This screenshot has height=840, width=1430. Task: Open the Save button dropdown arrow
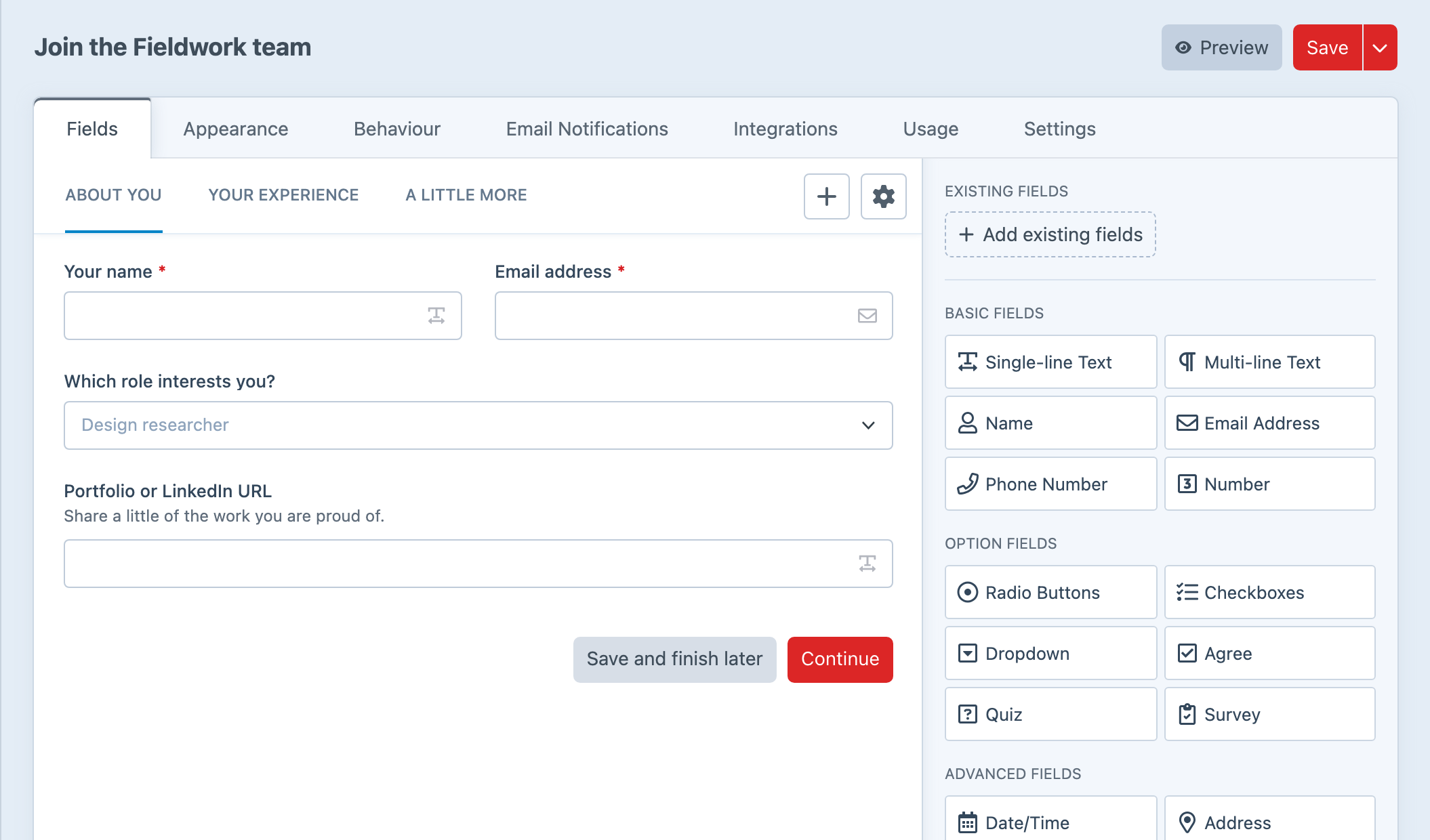pyautogui.click(x=1380, y=47)
